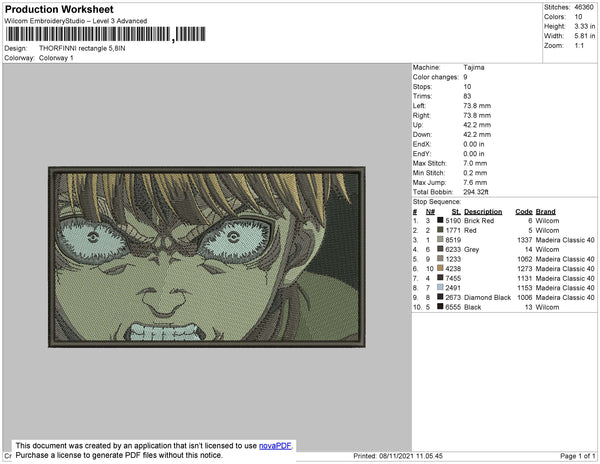Screen dimensions: 600x464
Task: Click the Zoom value '1:1'
Action: [579, 46]
